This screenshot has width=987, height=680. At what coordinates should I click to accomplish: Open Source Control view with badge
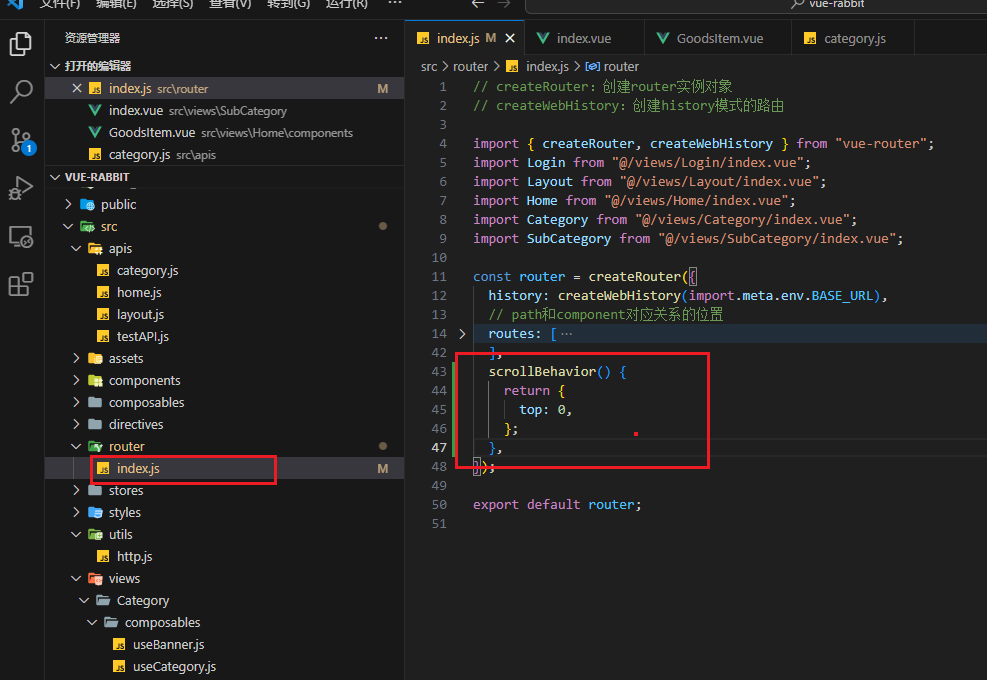tap(20, 140)
